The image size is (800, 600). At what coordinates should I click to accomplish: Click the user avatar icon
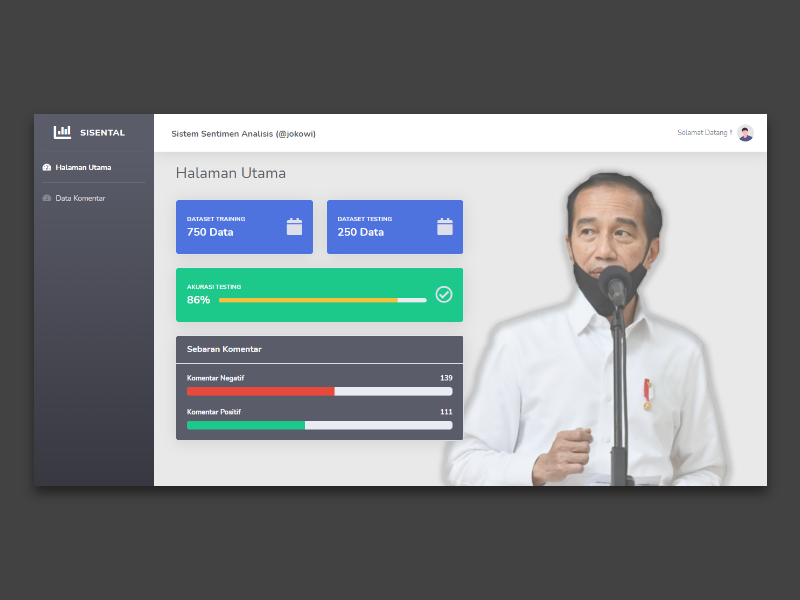[745, 133]
